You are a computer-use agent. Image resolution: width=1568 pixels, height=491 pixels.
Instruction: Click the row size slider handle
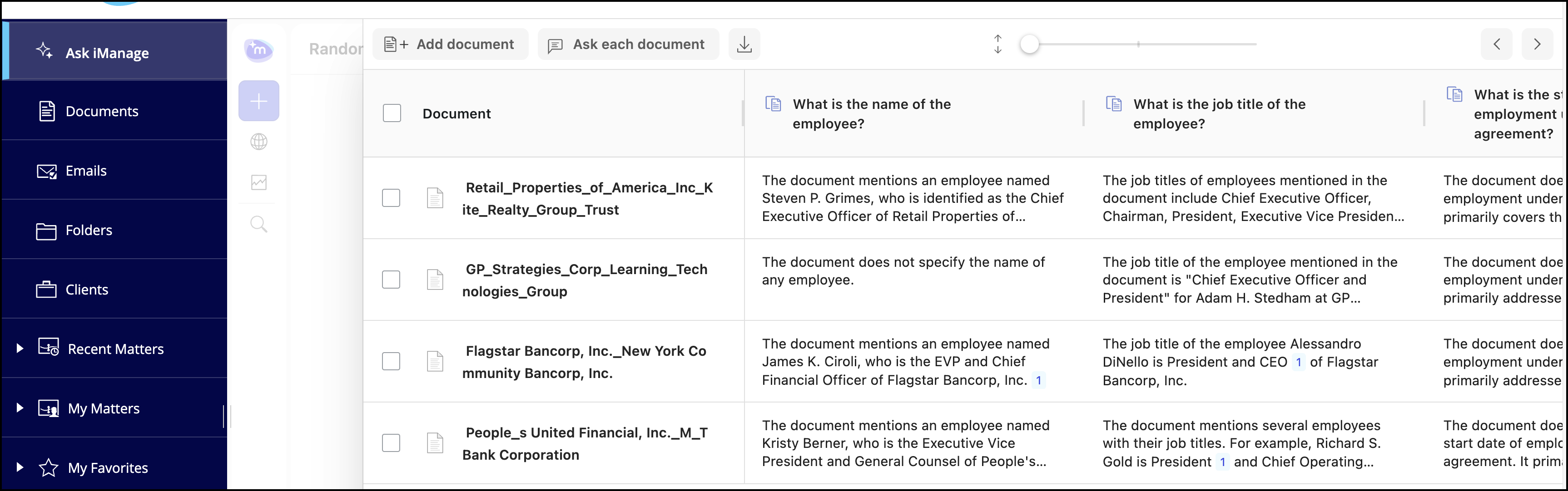(1029, 44)
